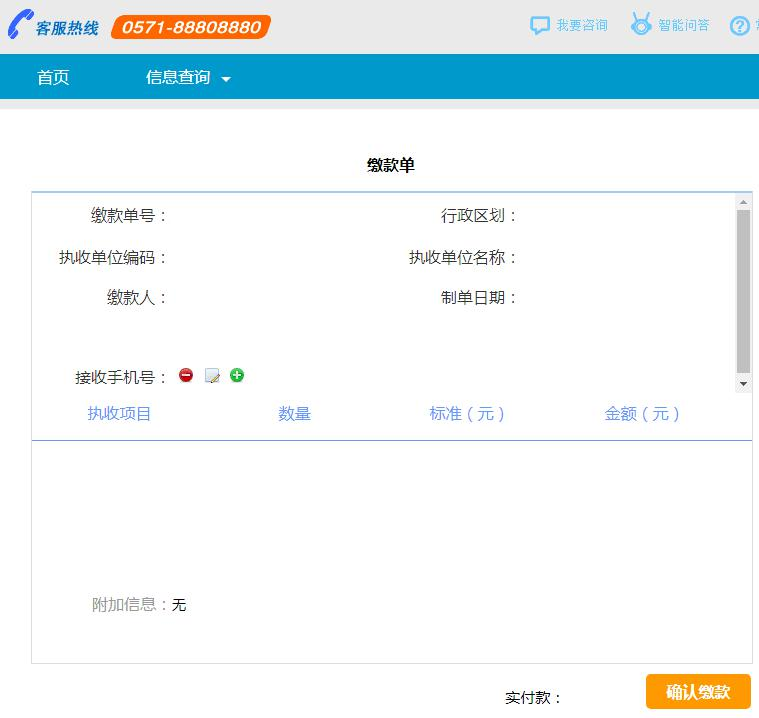Image resolution: width=759 pixels, height=718 pixels.
Task: Open the 信息查询 menu
Action: click(178, 78)
